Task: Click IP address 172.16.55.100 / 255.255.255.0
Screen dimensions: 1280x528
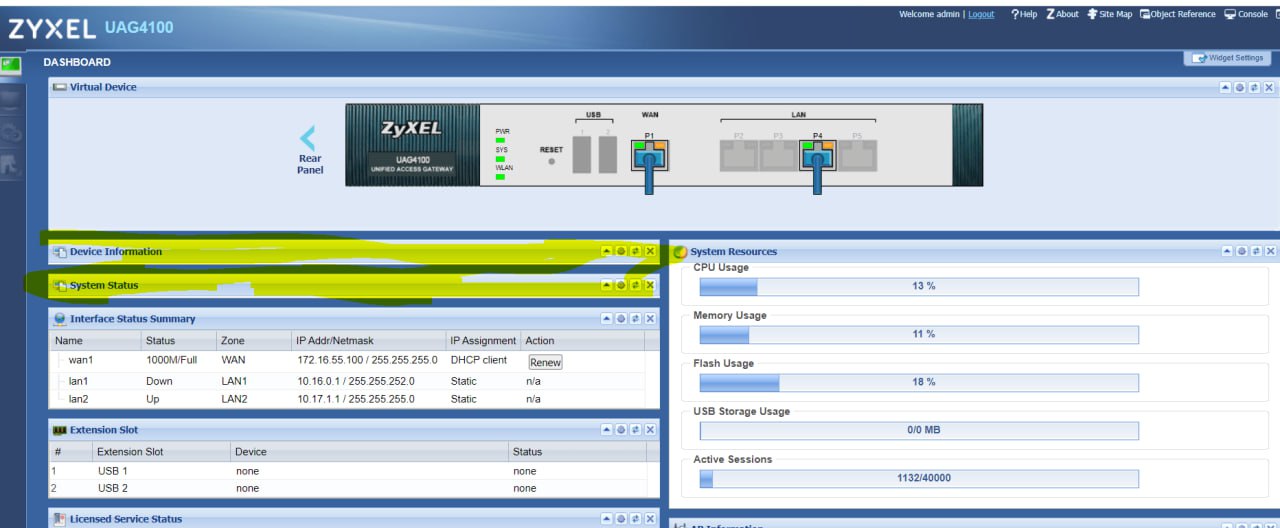Action: click(367, 360)
